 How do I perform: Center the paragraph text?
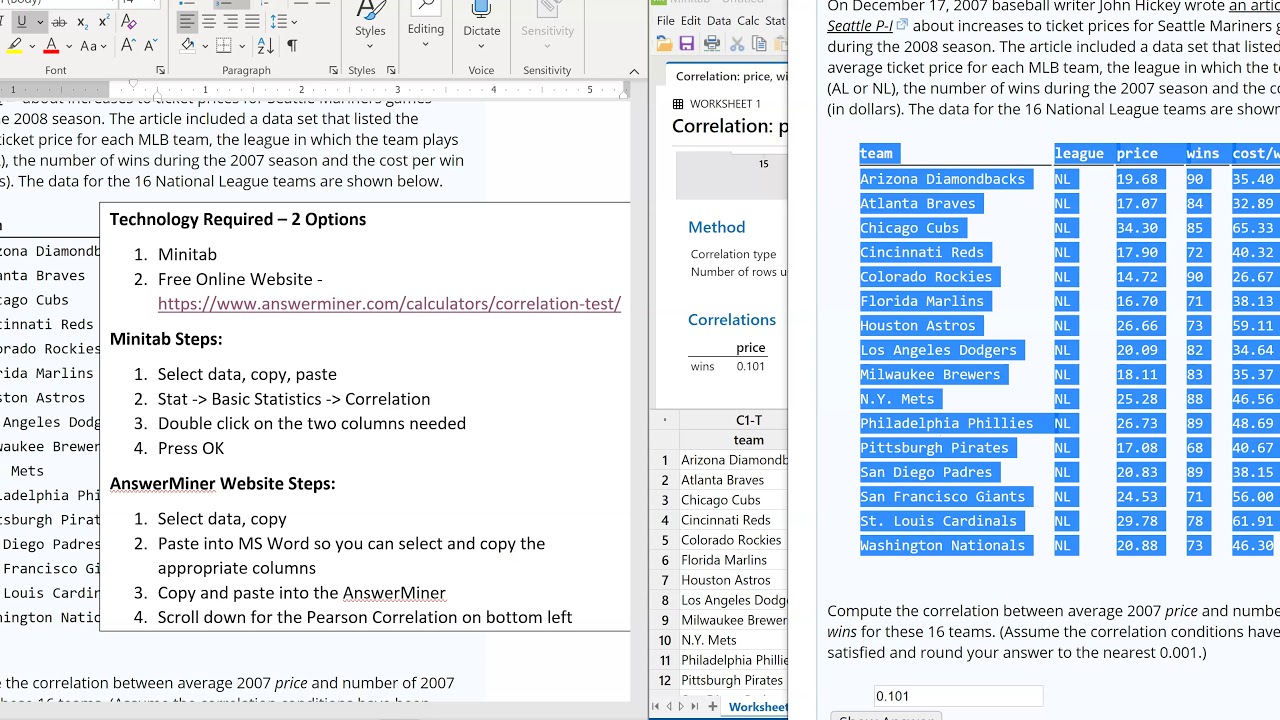click(x=209, y=21)
